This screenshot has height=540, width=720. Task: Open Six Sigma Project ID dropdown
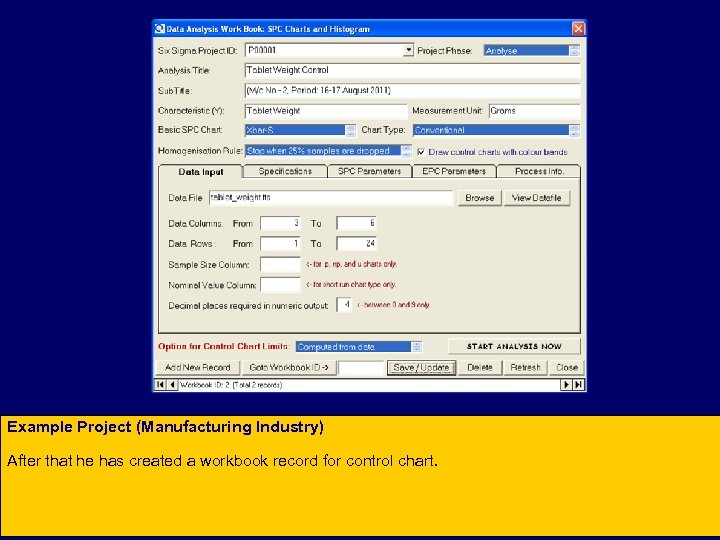[x=408, y=50]
